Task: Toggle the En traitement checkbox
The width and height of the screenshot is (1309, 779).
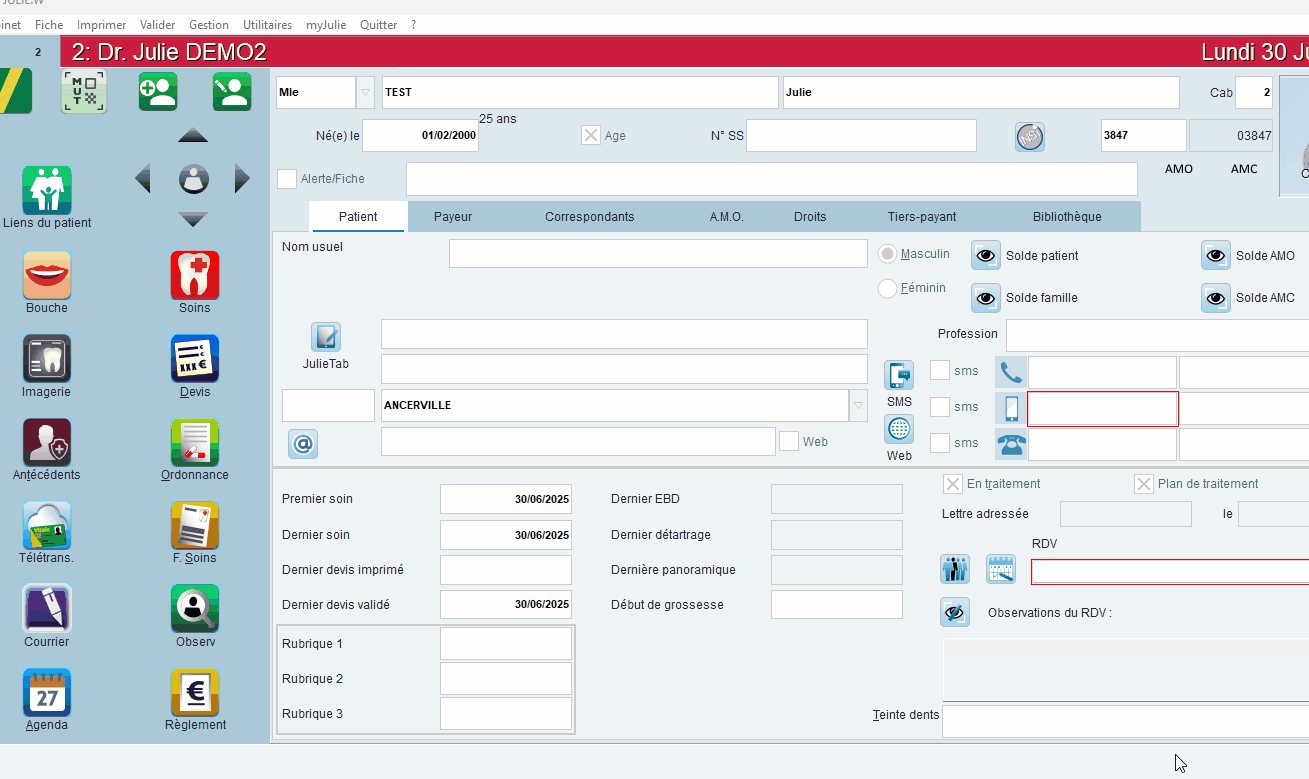Action: [x=953, y=484]
